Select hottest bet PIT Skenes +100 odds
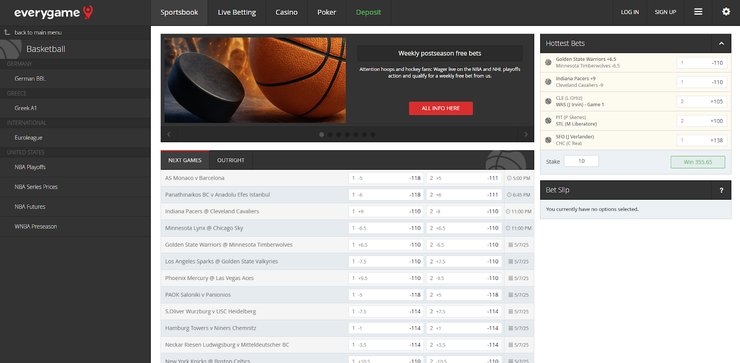The image size is (740, 363). point(702,121)
